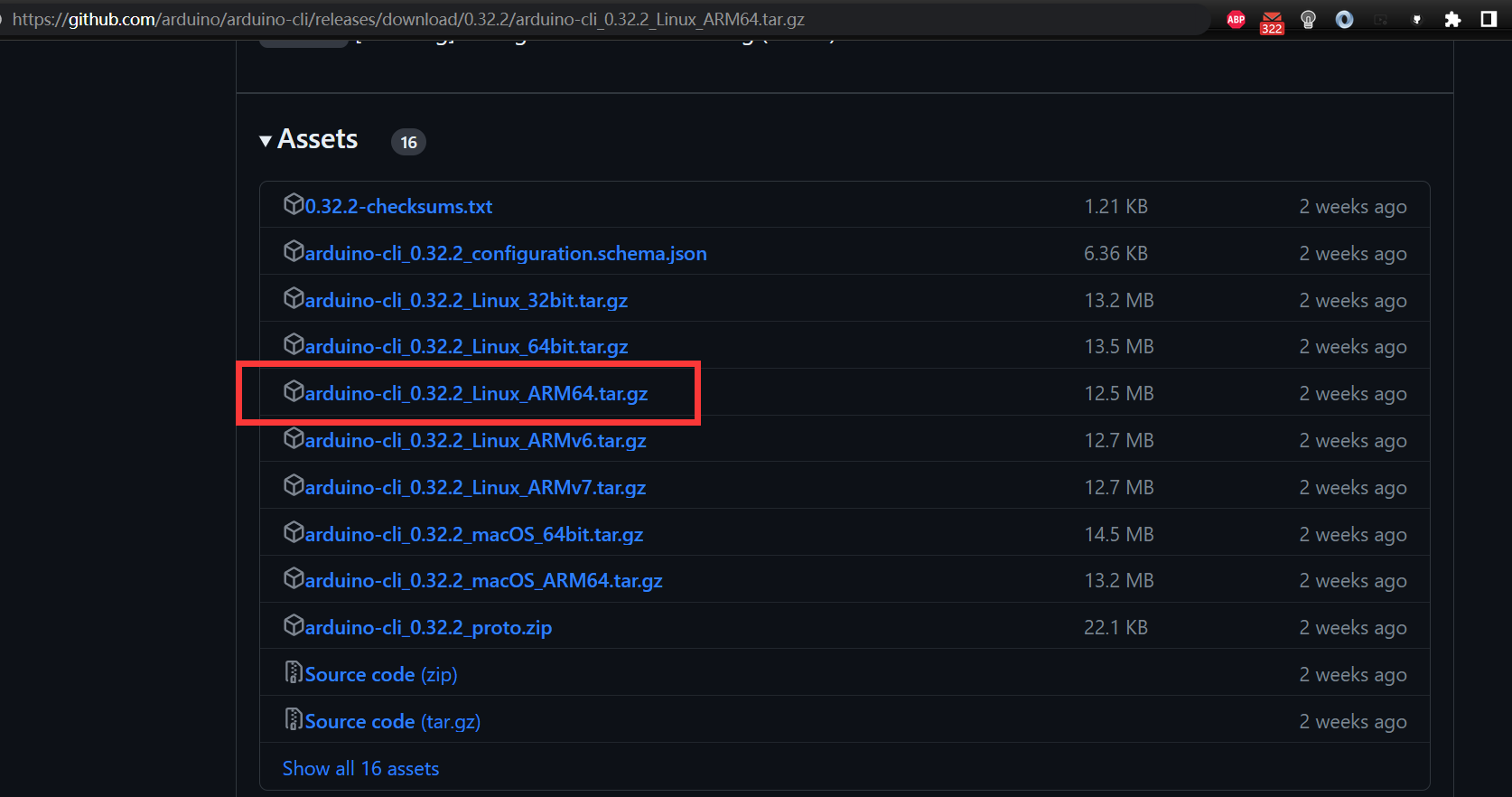Image resolution: width=1512 pixels, height=797 pixels.
Task: Click the browser address bar URL
Action: click(x=408, y=19)
